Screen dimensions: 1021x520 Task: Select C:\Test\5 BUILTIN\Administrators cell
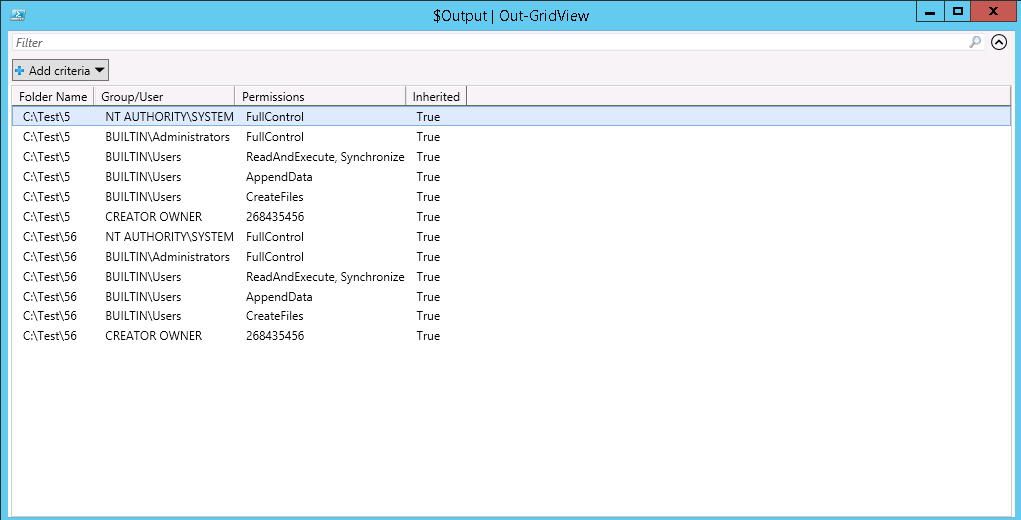[x=167, y=137]
